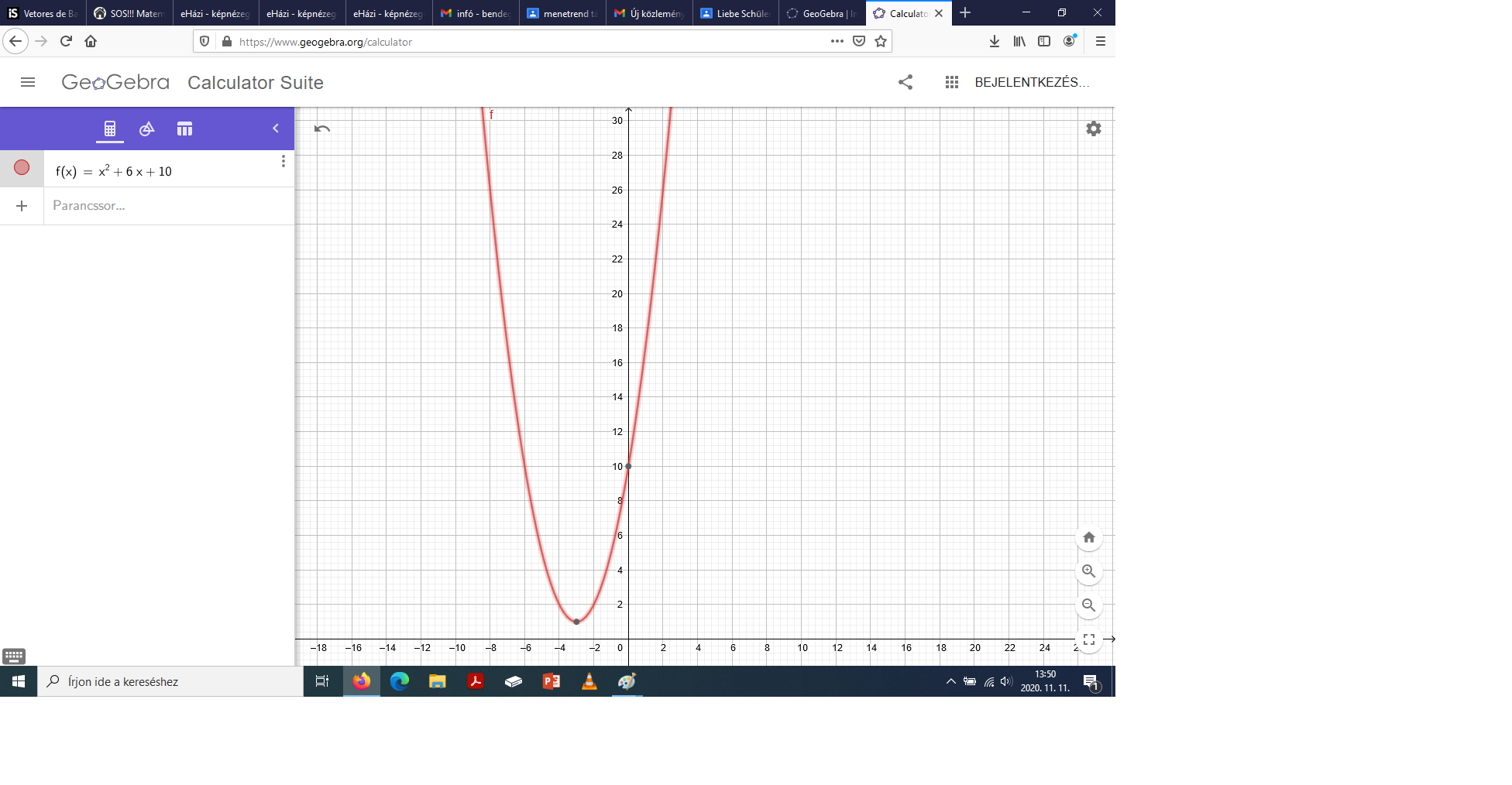Zoom out of the graph

click(1088, 605)
